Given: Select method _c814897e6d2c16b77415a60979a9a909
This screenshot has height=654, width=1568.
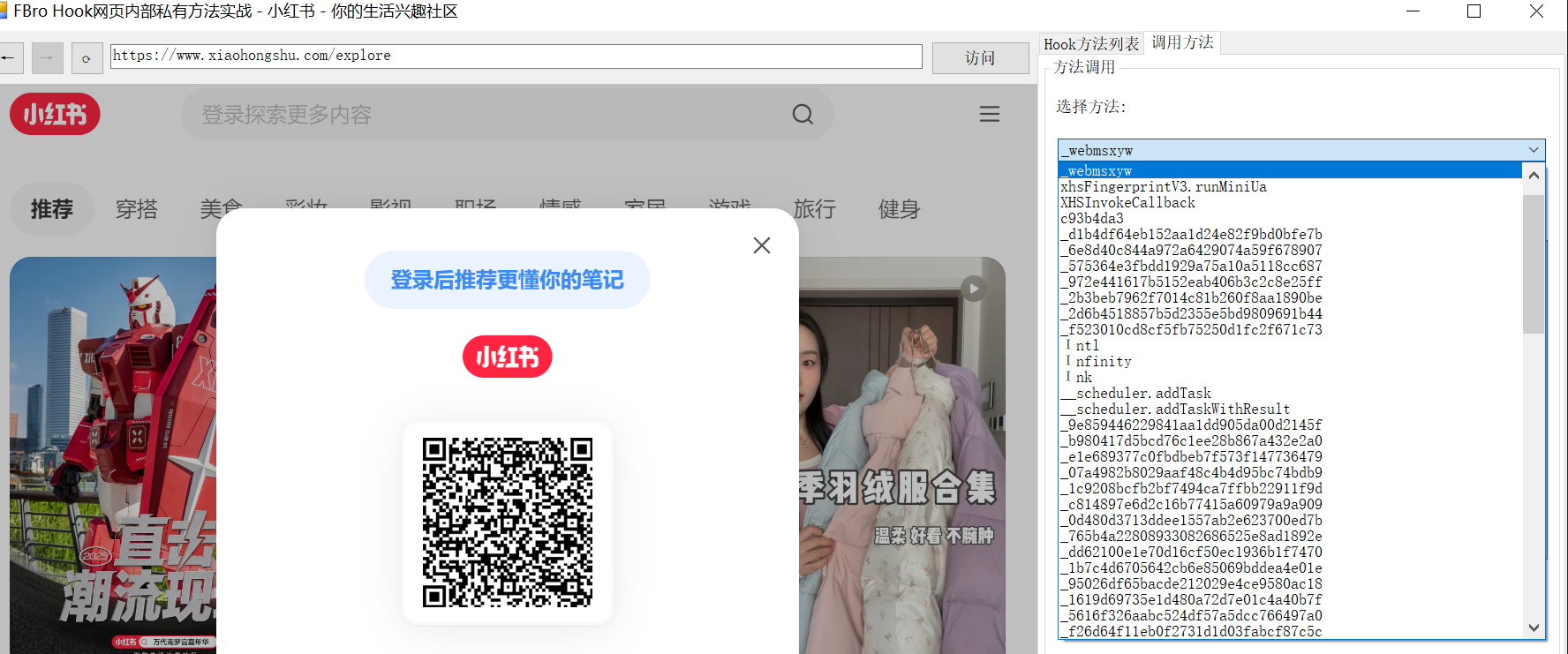Looking at the screenshot, I should point(1291,504).
